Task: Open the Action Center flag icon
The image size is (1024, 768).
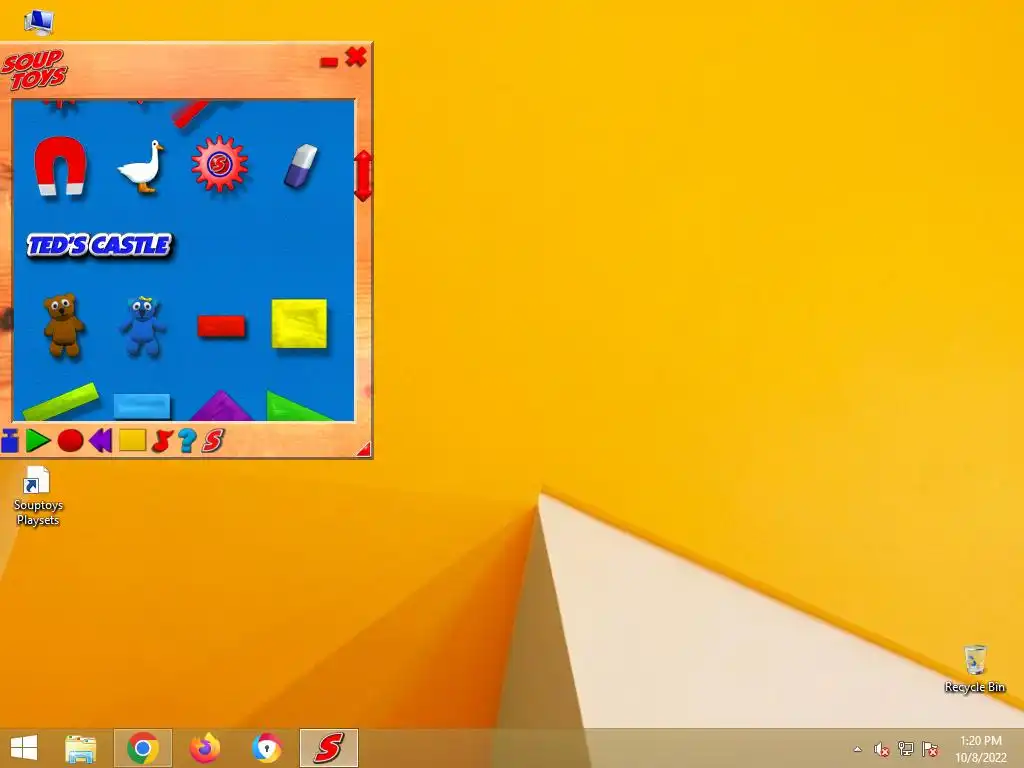Action: tap(930, 749)
